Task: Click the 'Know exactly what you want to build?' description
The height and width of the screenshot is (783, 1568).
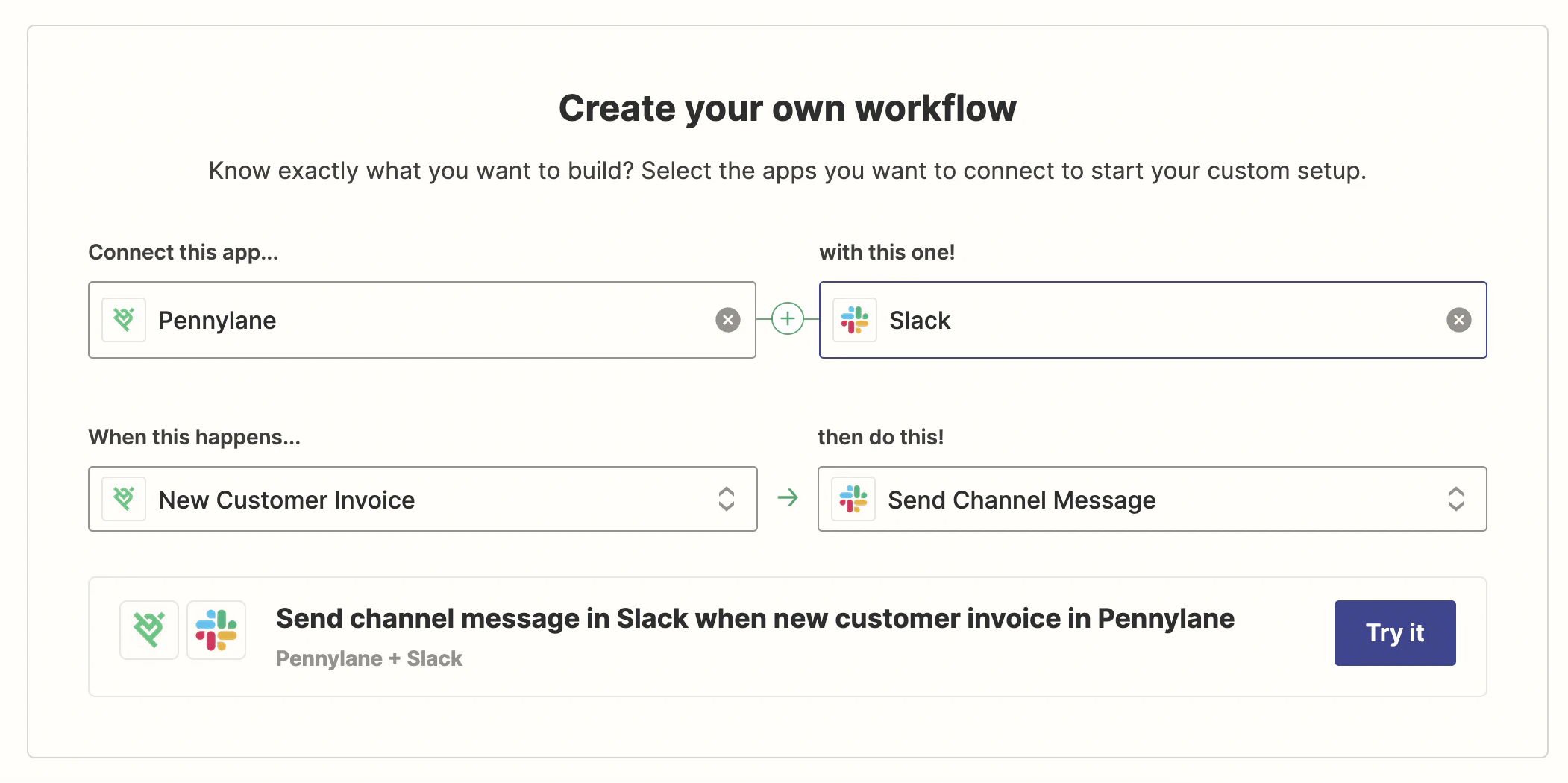Action: tap(788, 171)
